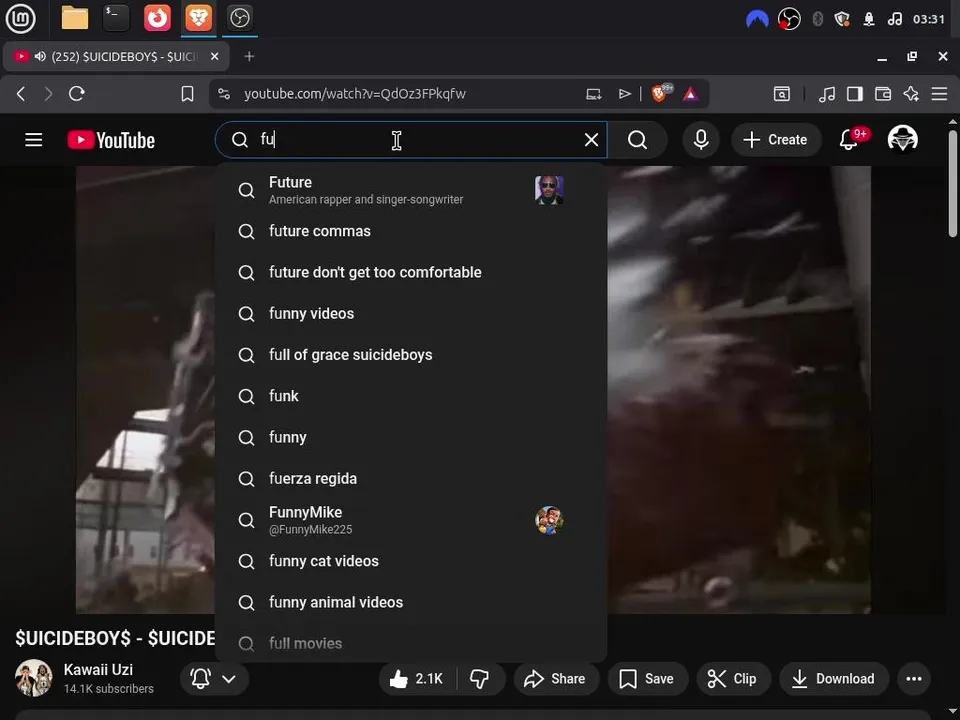Select suggestion 'future commas'
The image size is (960, 720).
411,231
